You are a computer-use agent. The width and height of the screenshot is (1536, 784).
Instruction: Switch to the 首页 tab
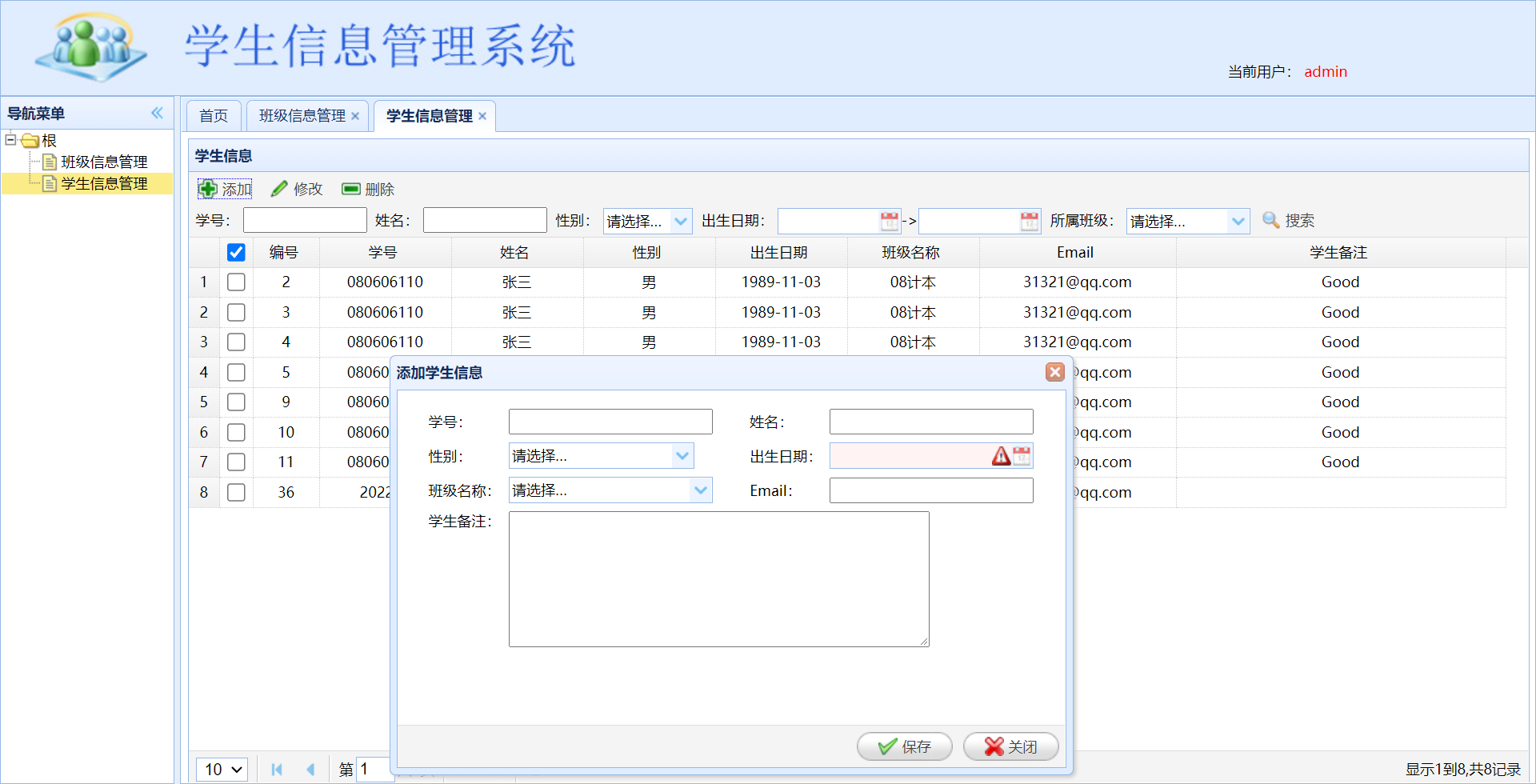click(x=213, y=115)
